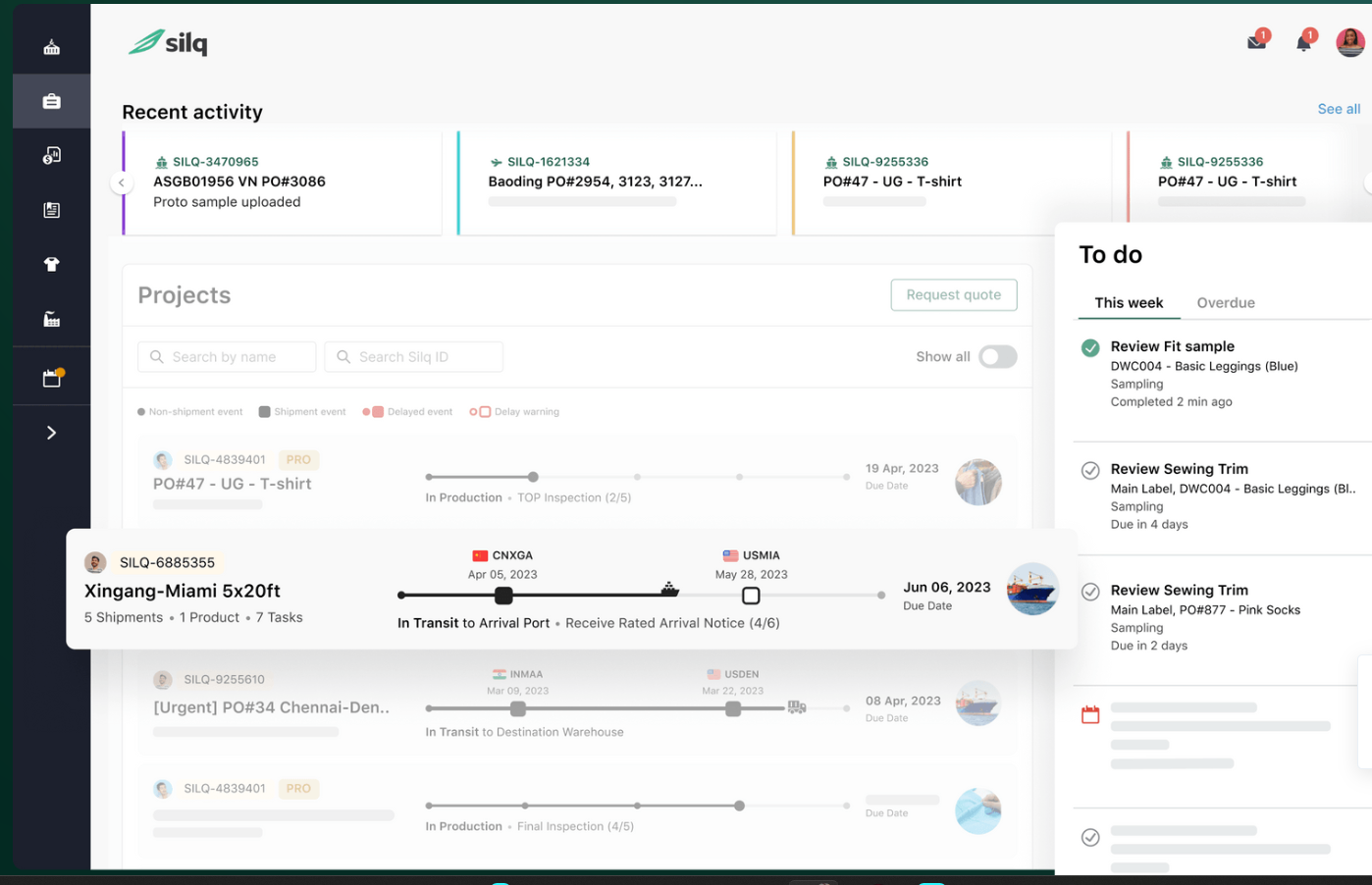Click 'Receive Rated Arrival Notice (4/6)' text
The width and height of the screenshot is (1372, 885).
(672, 623)
